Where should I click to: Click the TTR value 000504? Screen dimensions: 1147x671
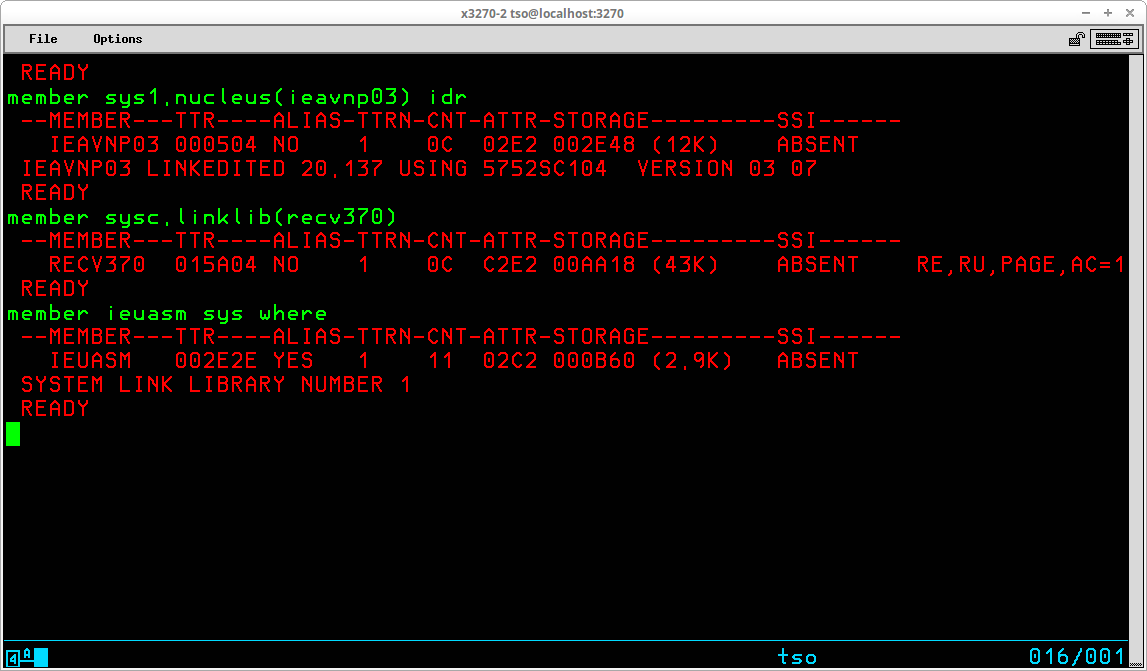[x=216, y=145]
